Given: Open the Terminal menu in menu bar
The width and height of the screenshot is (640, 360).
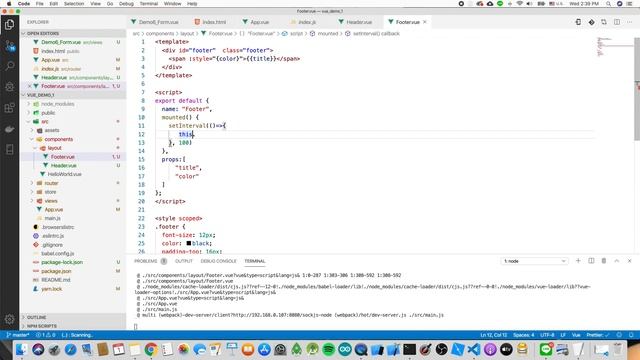Looking at the screenshot, I should click(x=149, y=4).
